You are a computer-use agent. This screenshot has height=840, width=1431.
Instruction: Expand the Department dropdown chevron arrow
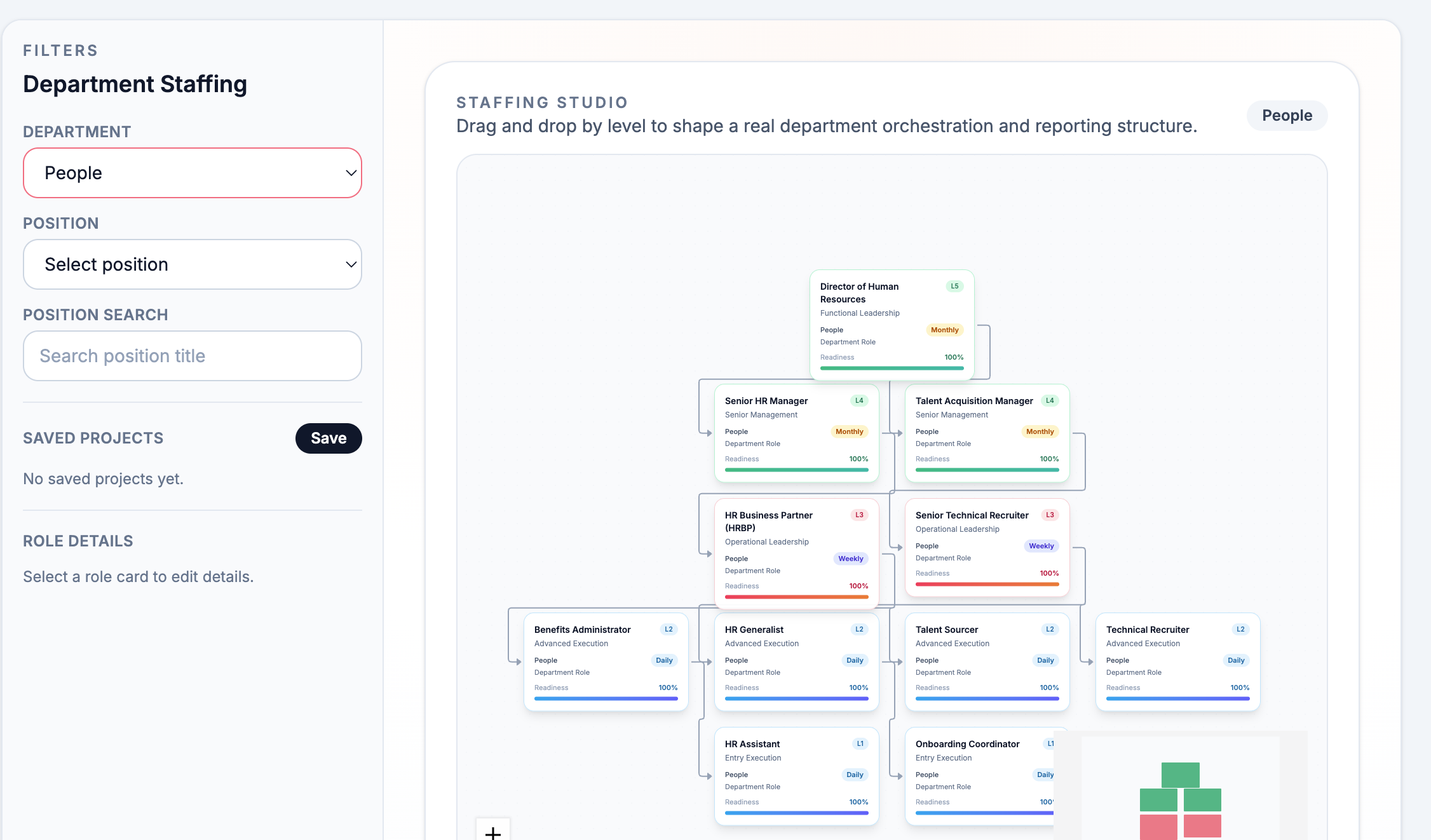(350, 172)
